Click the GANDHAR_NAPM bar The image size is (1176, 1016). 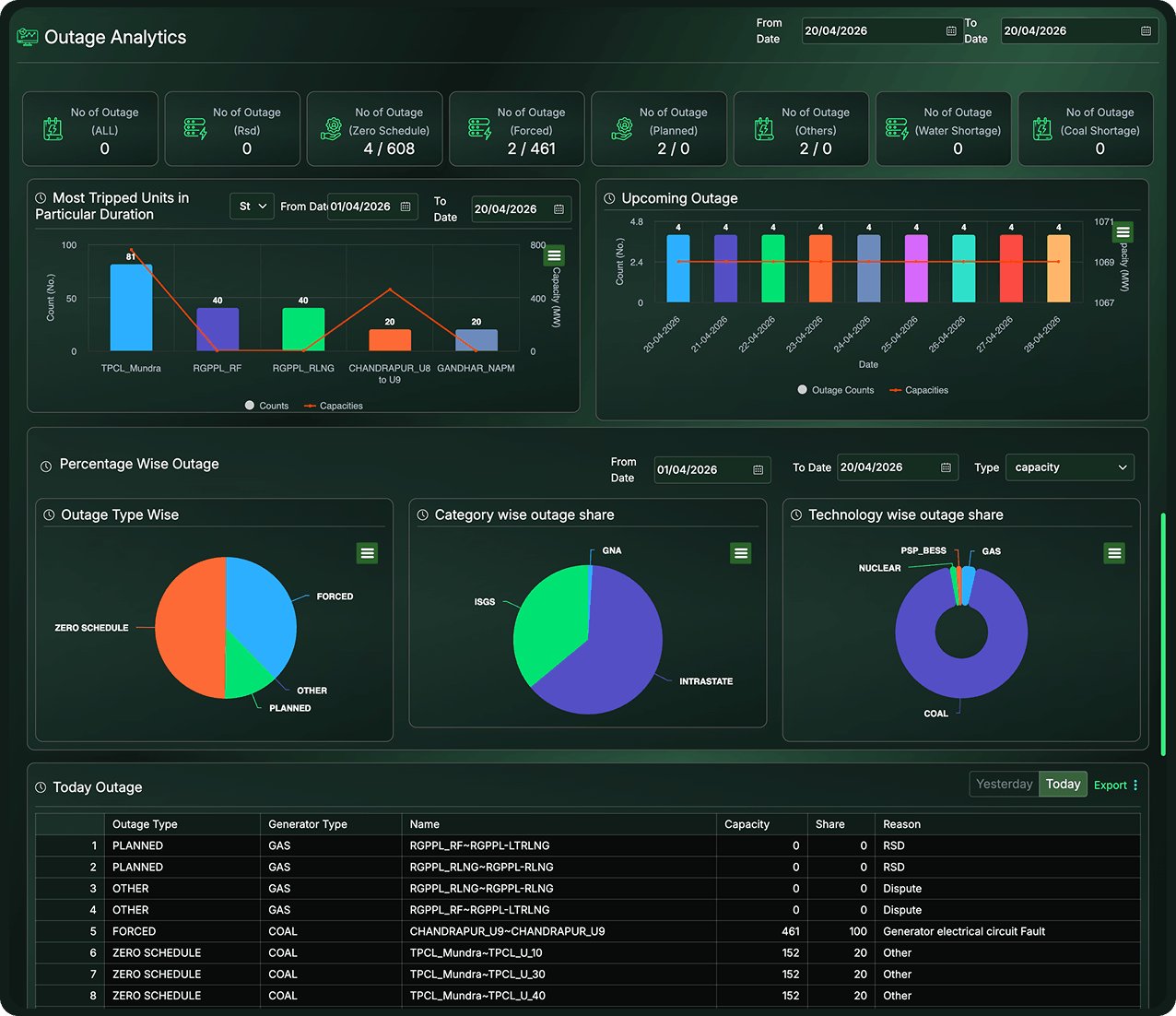[476, 340]
